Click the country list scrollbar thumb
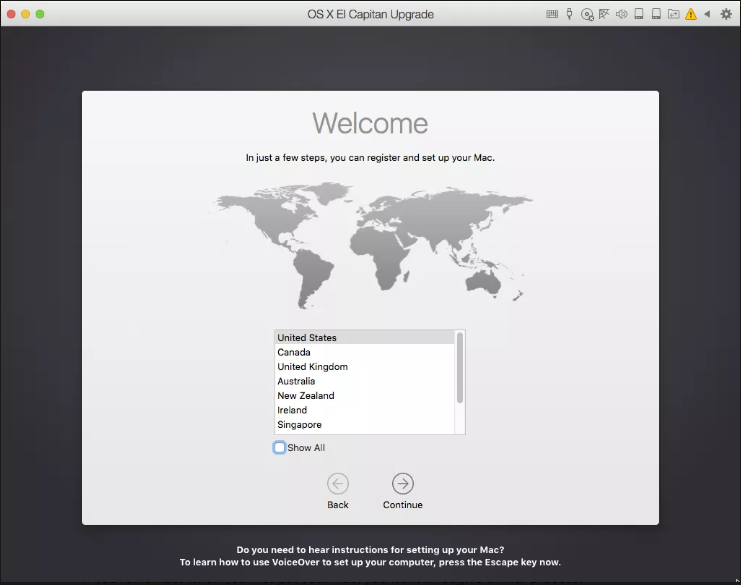Viewport: 741px width, 585px height. tap(460, 368)
